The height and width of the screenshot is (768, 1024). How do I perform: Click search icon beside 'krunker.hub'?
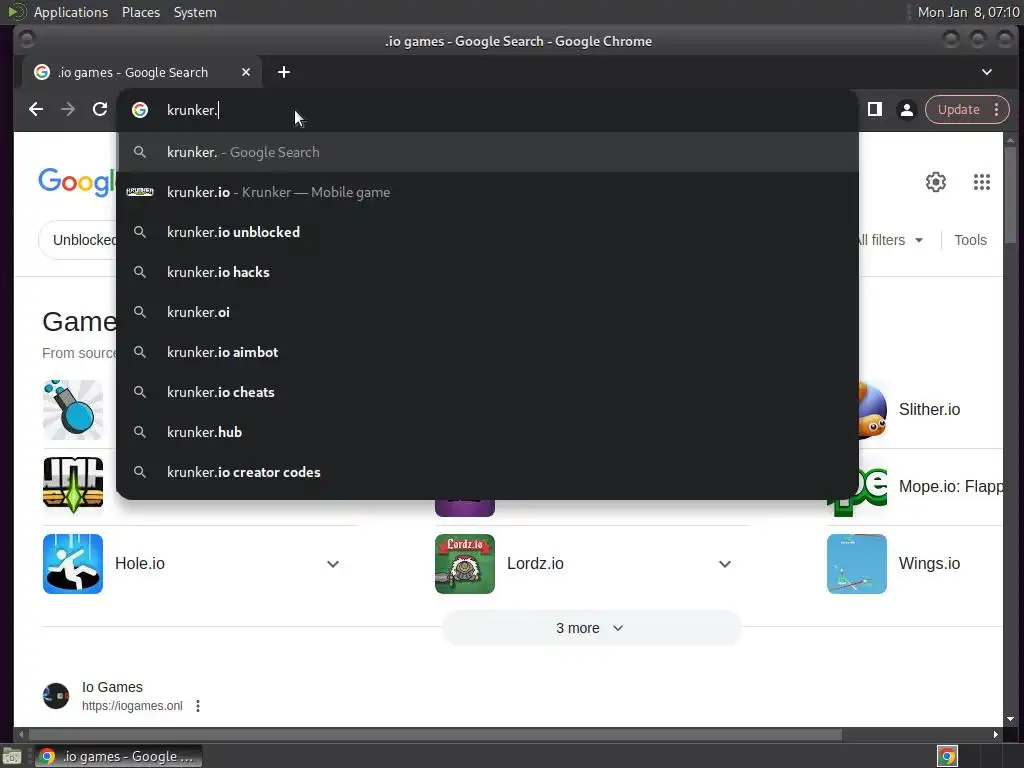point(140,432)
